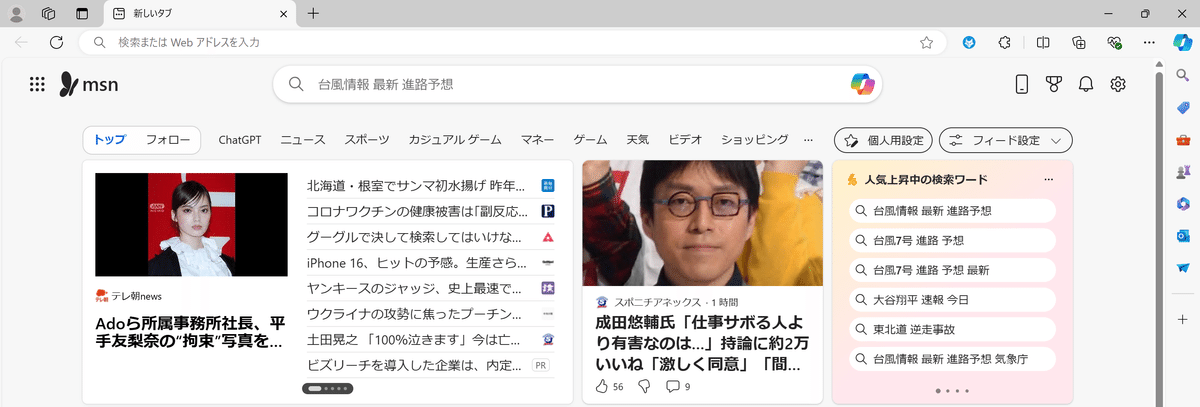Toggle split screen view
Image resolution: width=1200 pixels, height=407 pixels.
coord(1042,42)
